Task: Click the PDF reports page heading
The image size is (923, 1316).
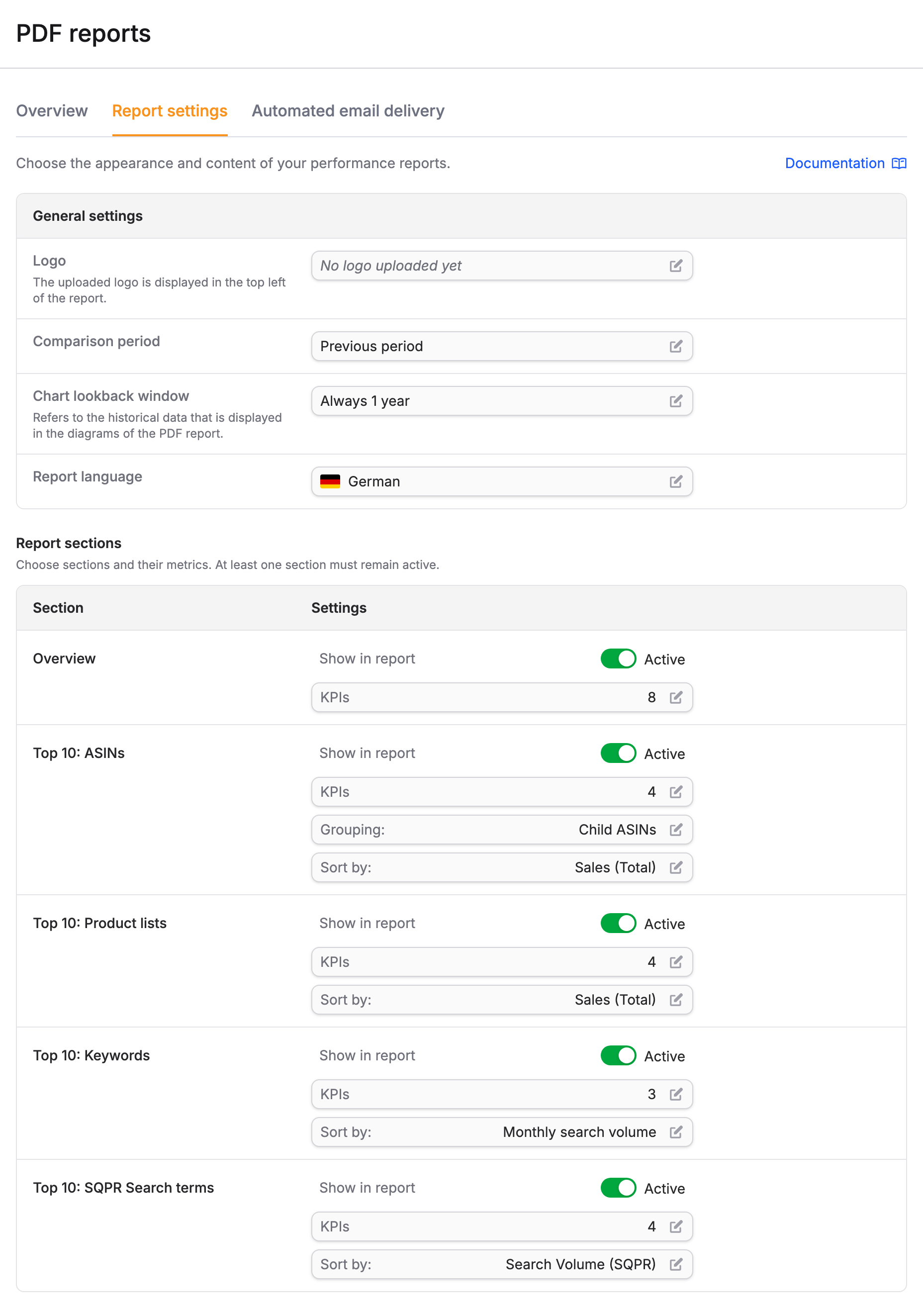Action: pyautogui.click(x=83, y=34)
